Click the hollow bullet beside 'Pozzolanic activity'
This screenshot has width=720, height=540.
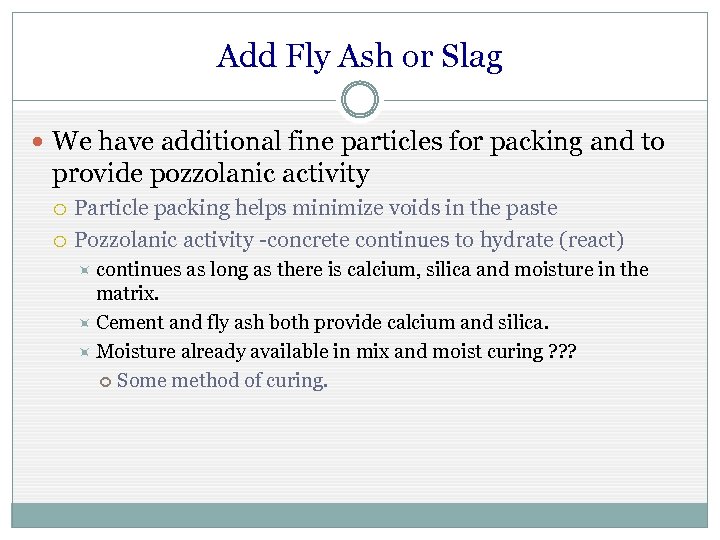pyautogui.click(x=61, y=241)
